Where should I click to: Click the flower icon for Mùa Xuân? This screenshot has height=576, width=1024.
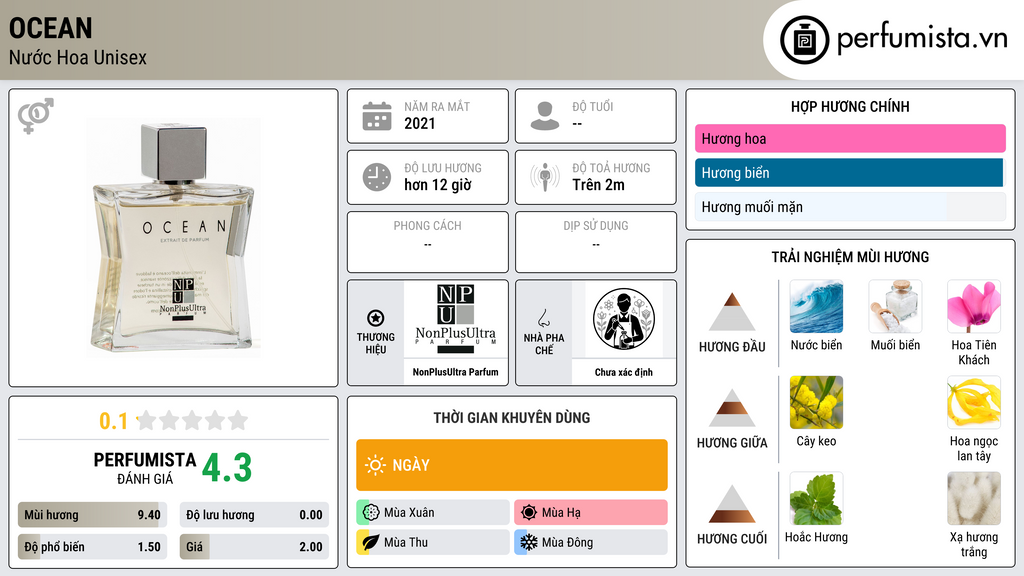point(371,512)
